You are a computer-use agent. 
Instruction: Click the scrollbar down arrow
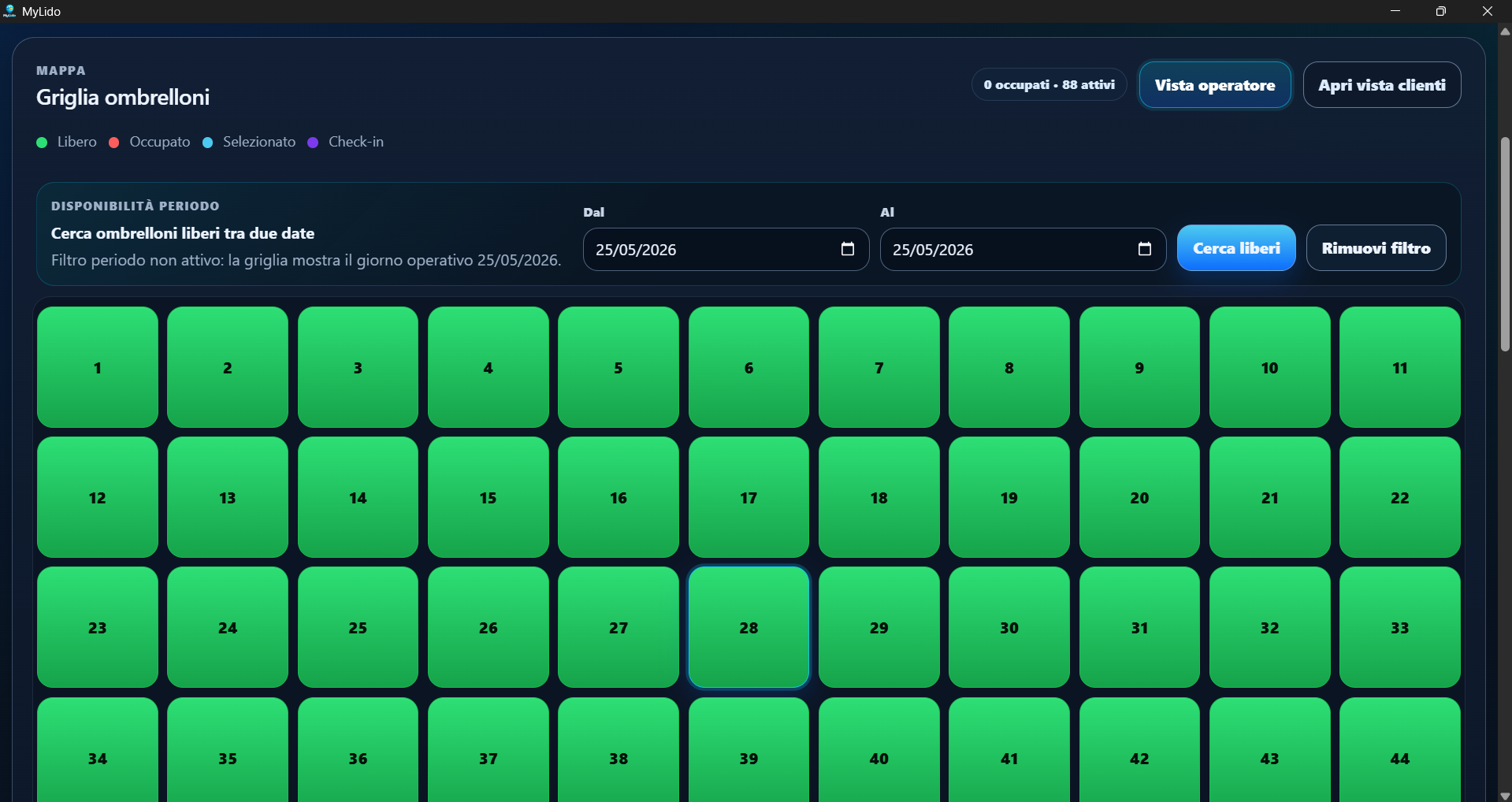tap(1505, 795)
